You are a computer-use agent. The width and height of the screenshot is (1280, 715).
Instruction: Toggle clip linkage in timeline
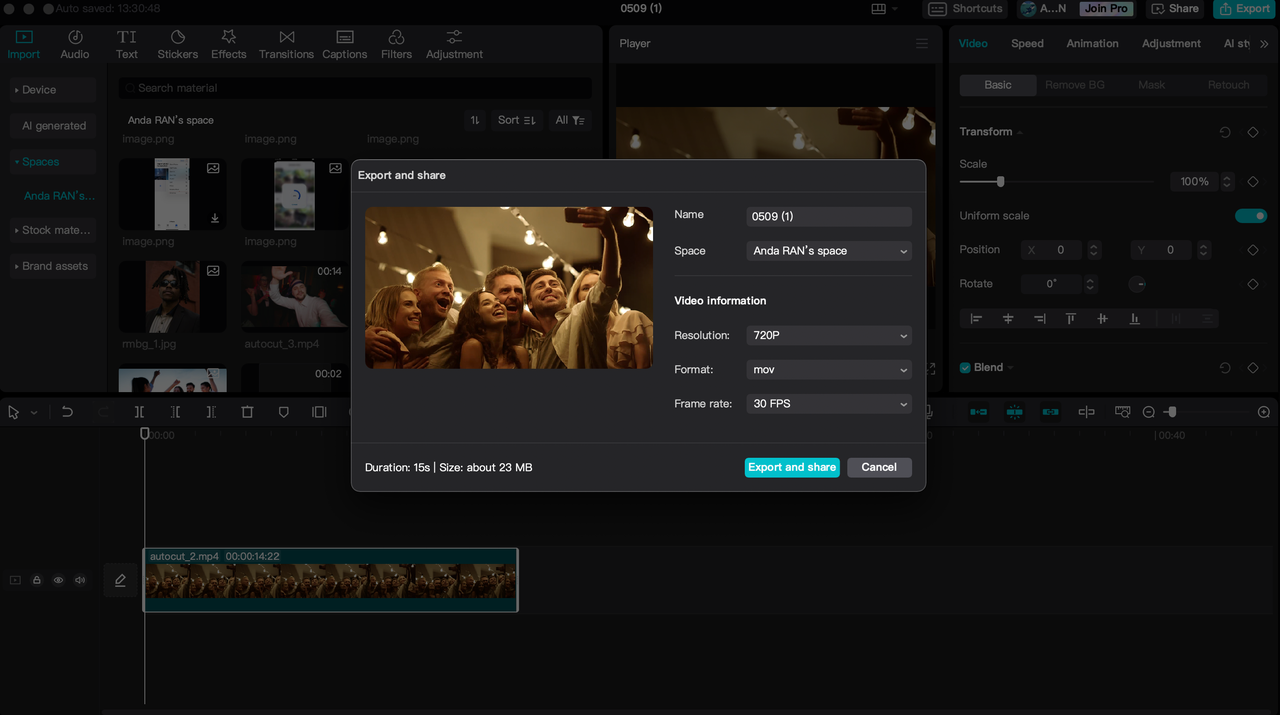pyautogui.click(x=1050, y=412)
